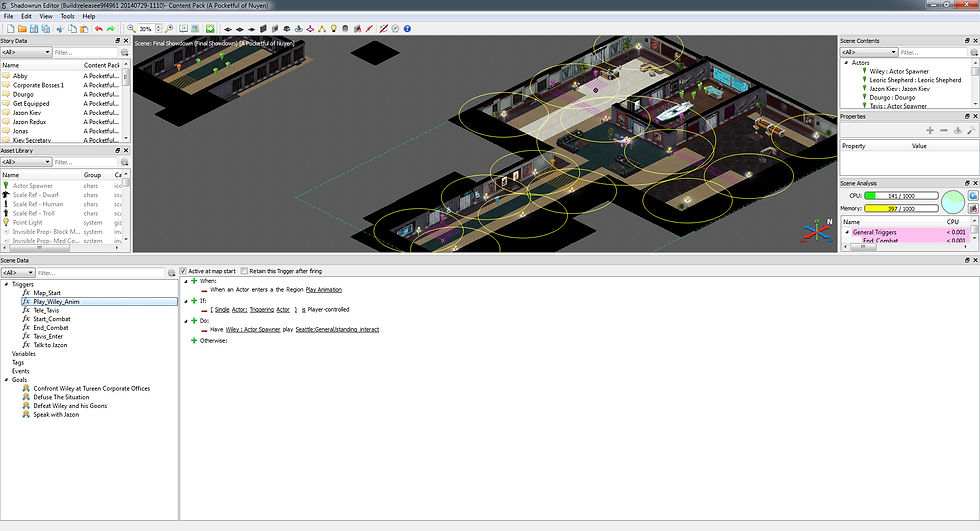The width and height of the screenshot is (980, 531).
Task: Click the blue Help question mark icon
Action: click(x=407, y=29)
